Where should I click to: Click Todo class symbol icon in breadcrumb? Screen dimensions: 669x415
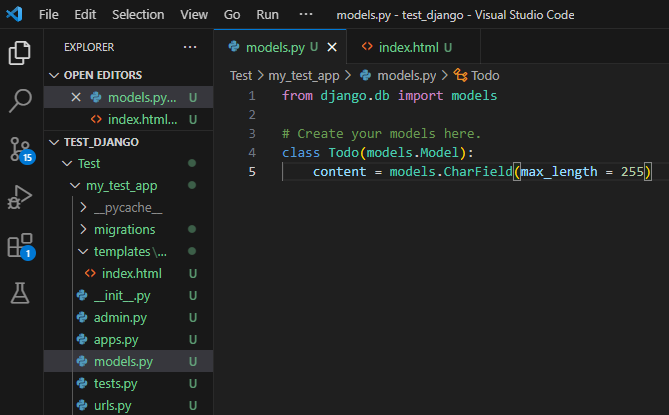click(460, 75)
